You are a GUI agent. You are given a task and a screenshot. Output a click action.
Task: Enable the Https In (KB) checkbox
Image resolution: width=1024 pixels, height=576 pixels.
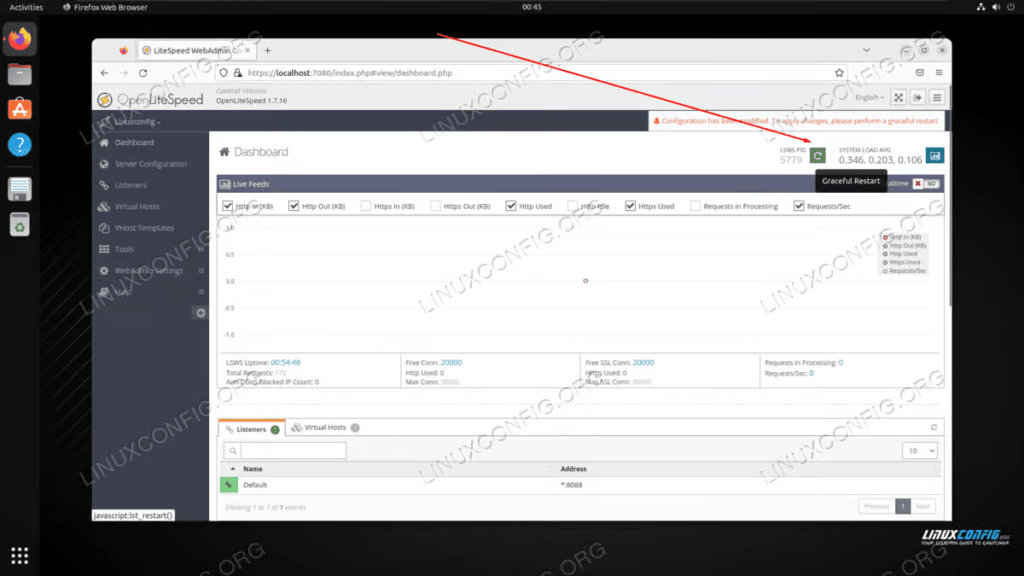click(x=365, y=206)
